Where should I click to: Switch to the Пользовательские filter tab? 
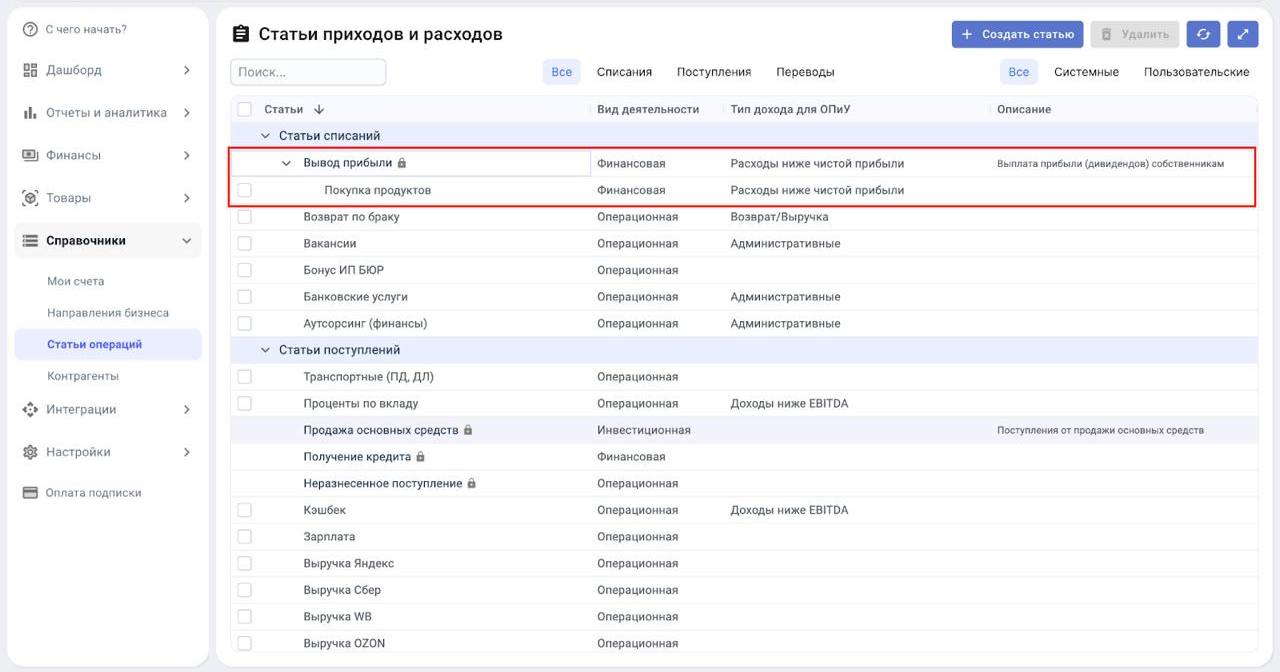coord(1196,72)
